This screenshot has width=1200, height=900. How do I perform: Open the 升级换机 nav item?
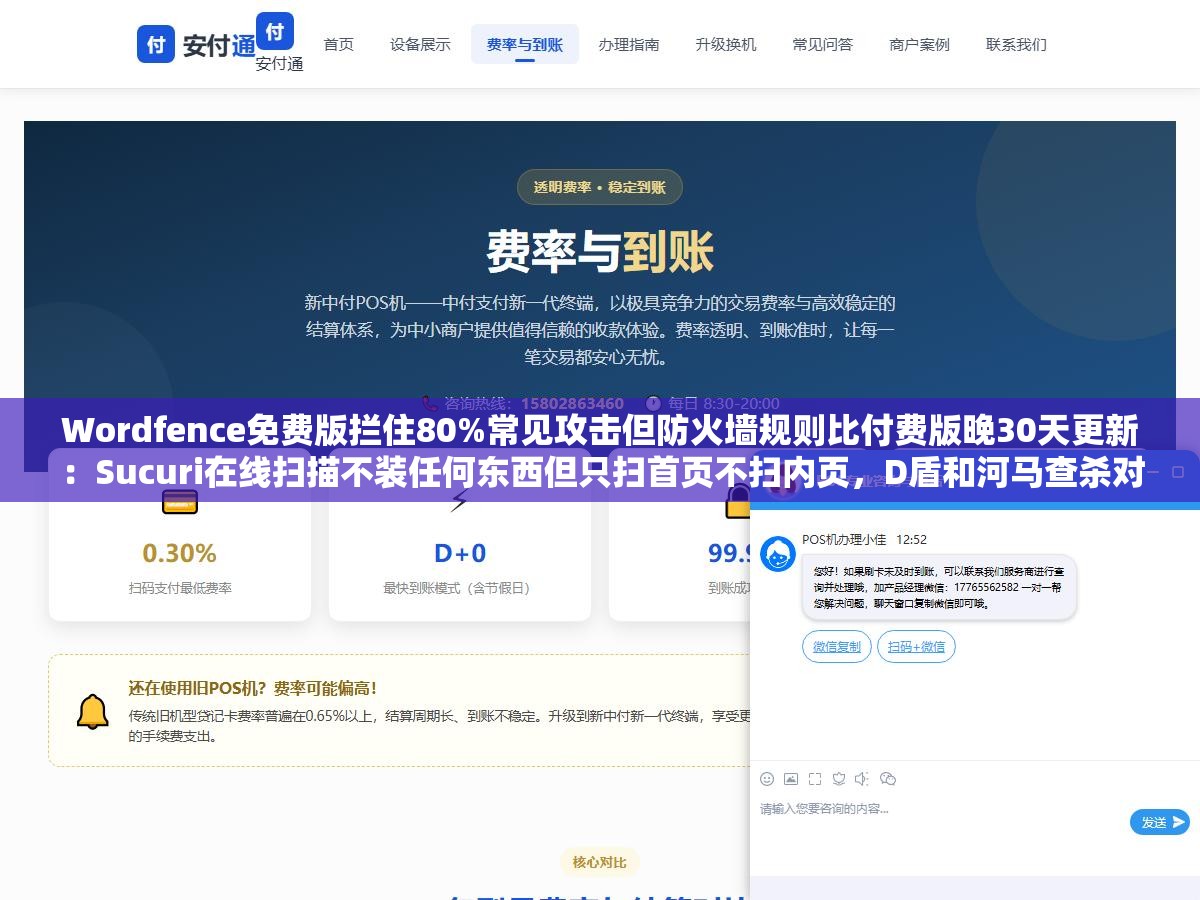pos(726,44)
